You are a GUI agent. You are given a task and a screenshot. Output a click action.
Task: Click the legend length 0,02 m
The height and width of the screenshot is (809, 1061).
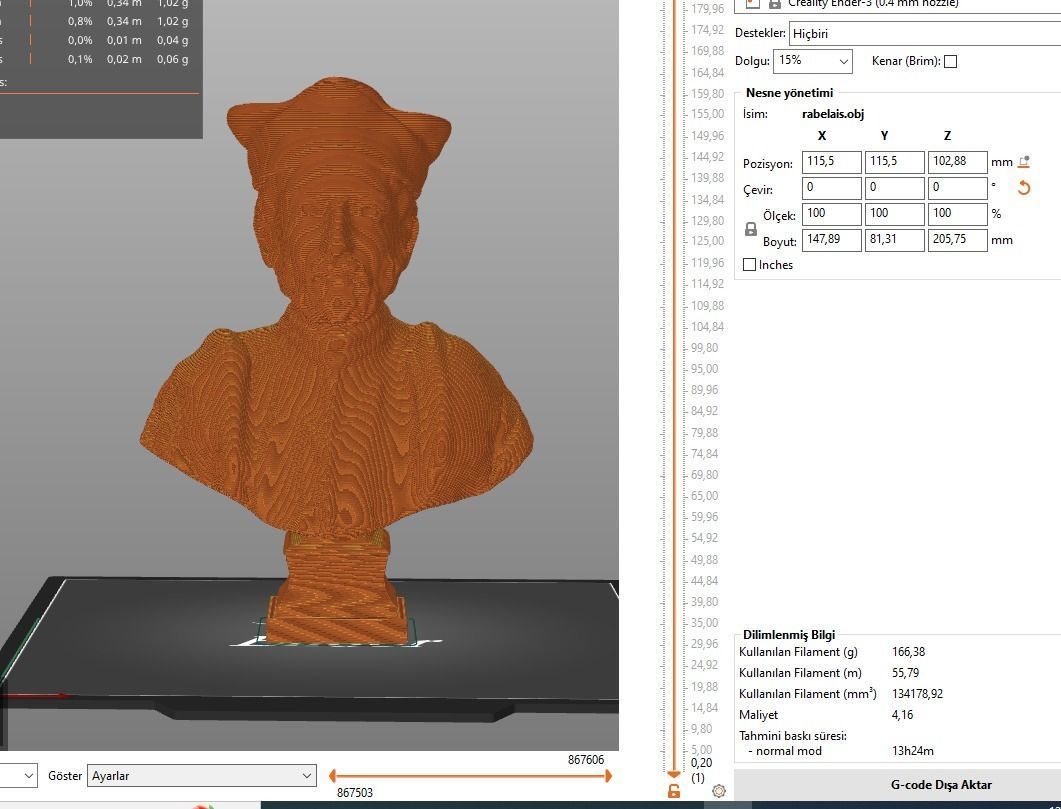[x=124, y=59]
